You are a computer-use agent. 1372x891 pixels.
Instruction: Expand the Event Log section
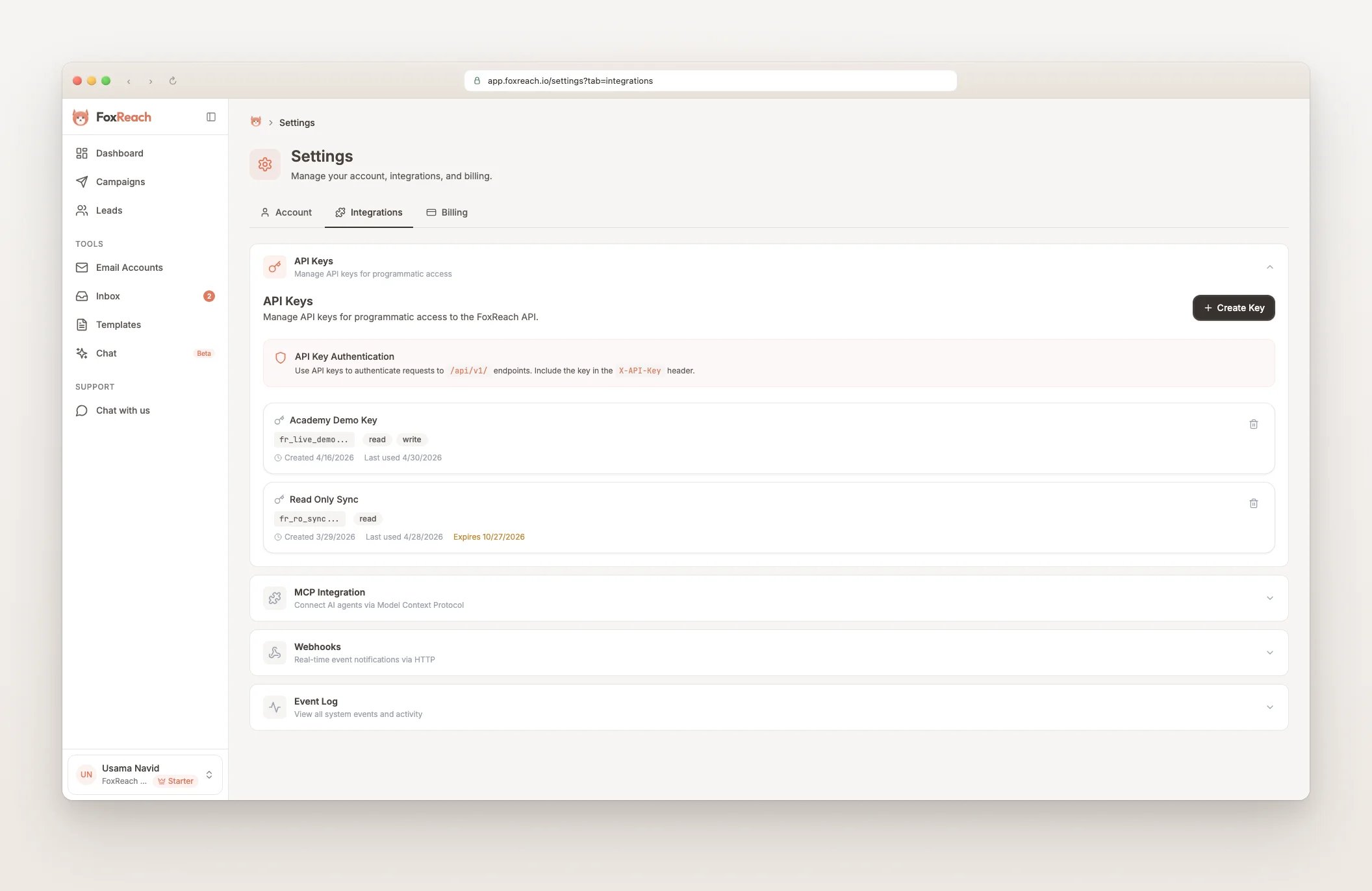[1269, 707]
